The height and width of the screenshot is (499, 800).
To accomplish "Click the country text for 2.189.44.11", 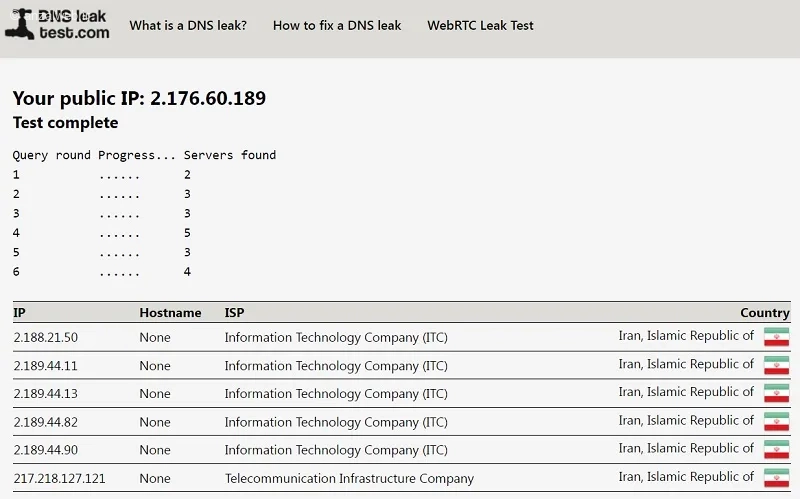I will [x=686, y=364].
